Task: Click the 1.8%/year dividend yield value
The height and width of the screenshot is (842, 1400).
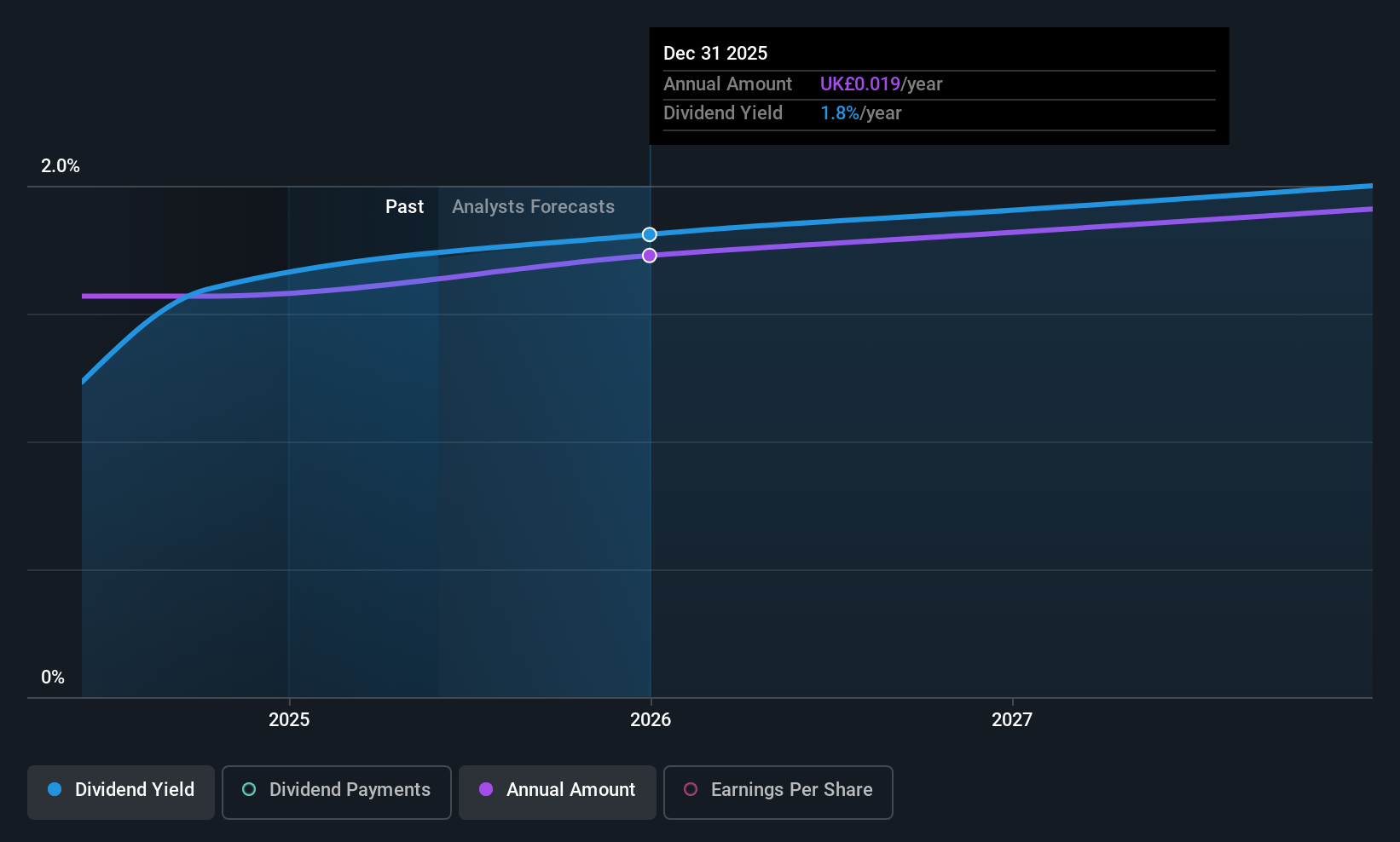Action: pos(860,112)
